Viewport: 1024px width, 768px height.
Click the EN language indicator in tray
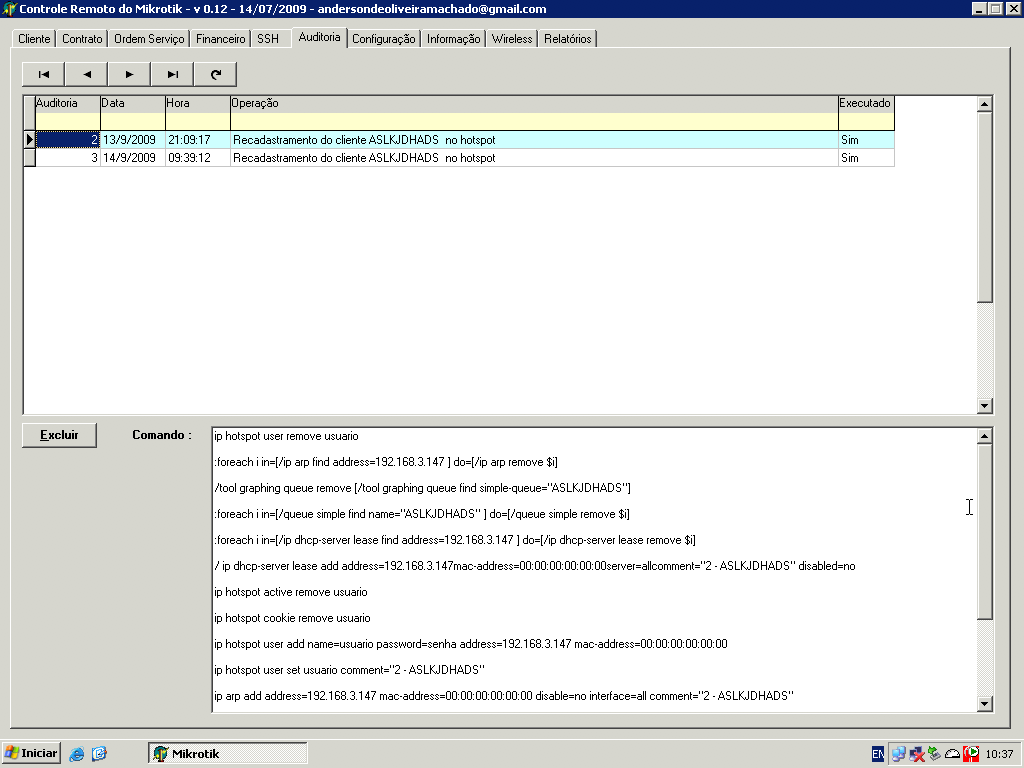coord(878,754)
